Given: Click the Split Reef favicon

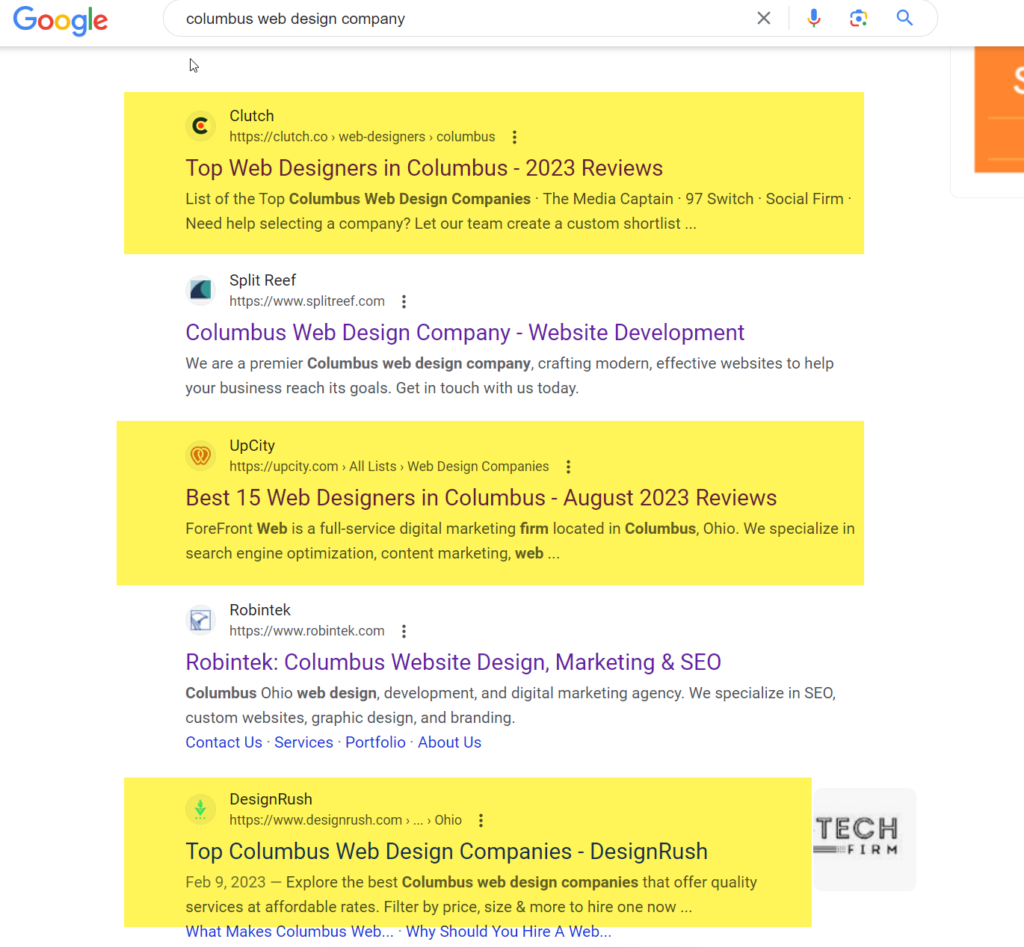Looking at the screenshot, I should pyautogui.click(x=200, y=290).
